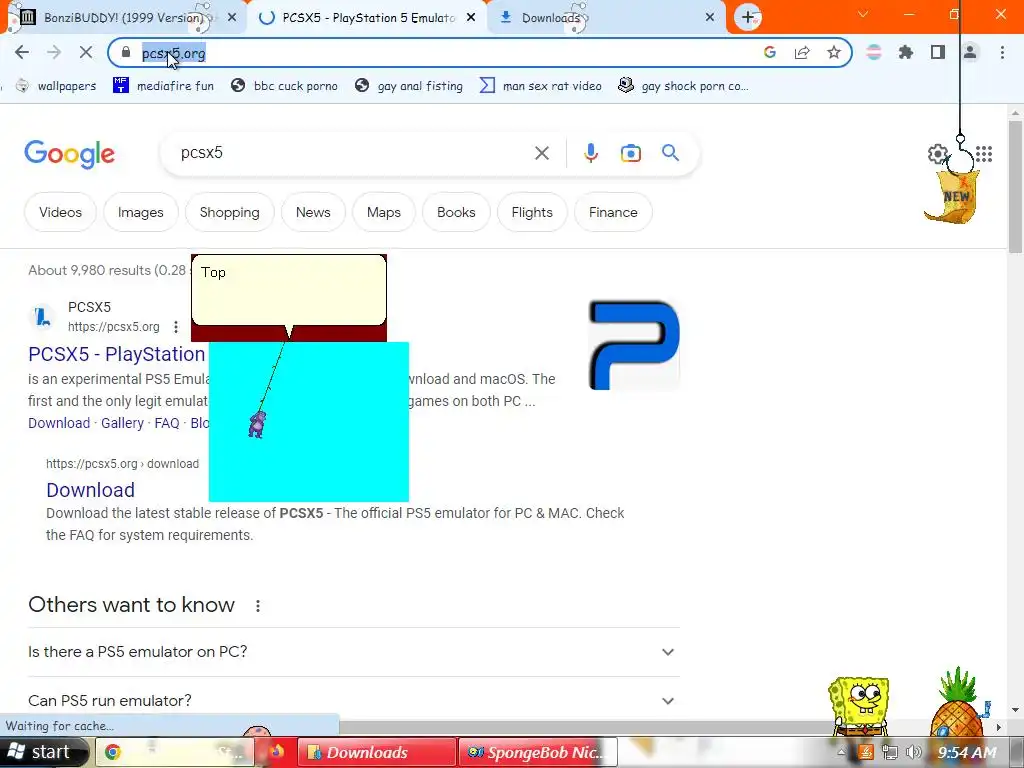This screenshot has height=768, width=1024.
Task: Open the SpongeBob Nic... taskbar window
Action: tap(537, 752)
